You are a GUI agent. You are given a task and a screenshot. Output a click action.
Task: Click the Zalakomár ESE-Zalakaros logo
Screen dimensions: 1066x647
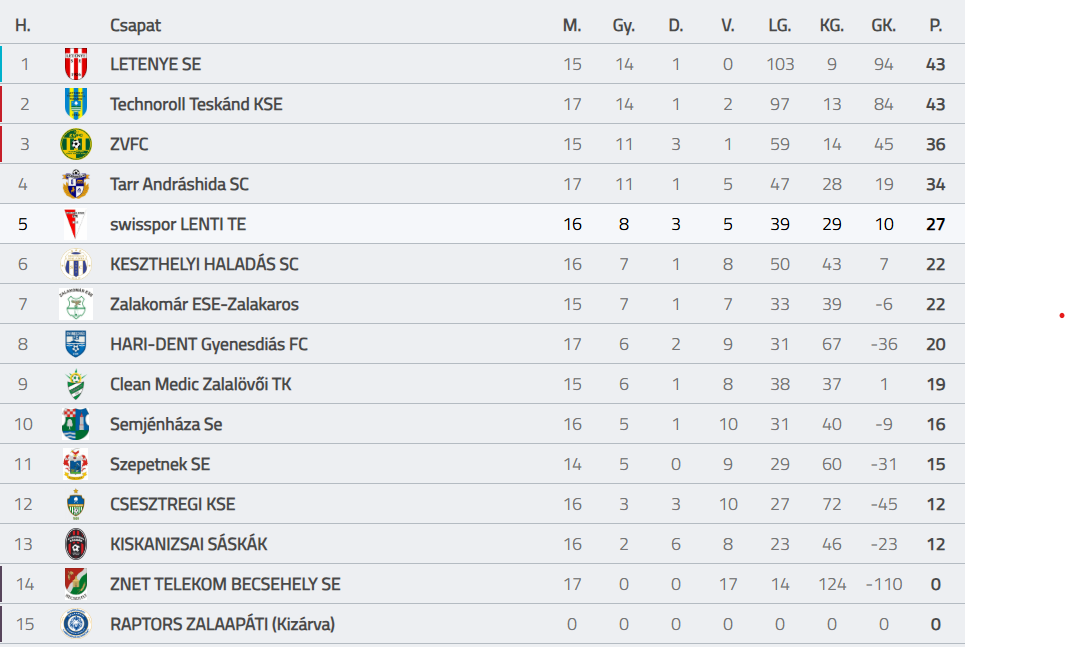(x=76, y=304)
